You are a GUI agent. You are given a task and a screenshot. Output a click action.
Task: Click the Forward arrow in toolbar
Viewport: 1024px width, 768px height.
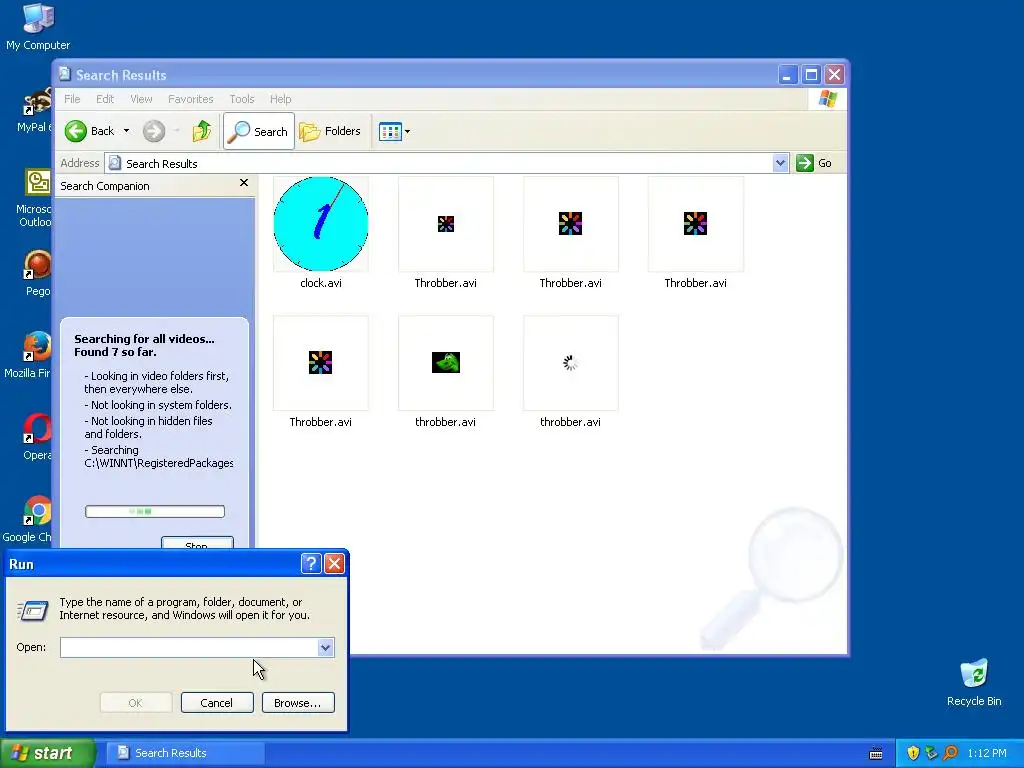click(154, 131)
